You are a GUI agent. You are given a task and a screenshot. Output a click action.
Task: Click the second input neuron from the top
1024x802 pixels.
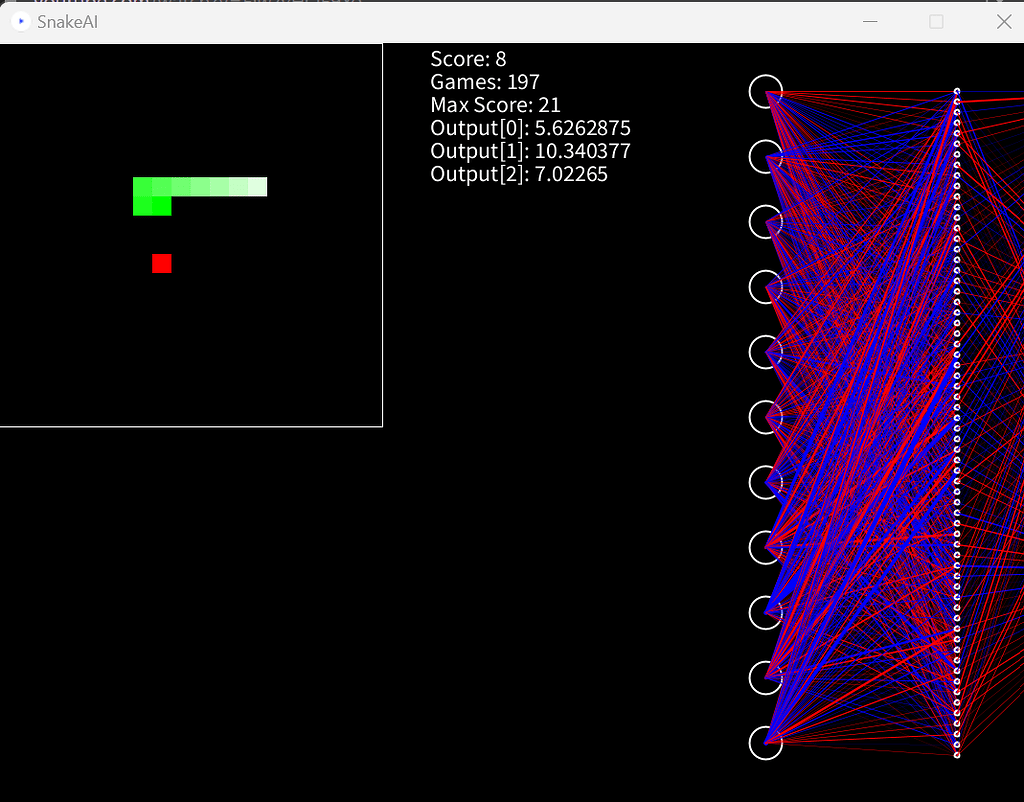pos(765,157)
